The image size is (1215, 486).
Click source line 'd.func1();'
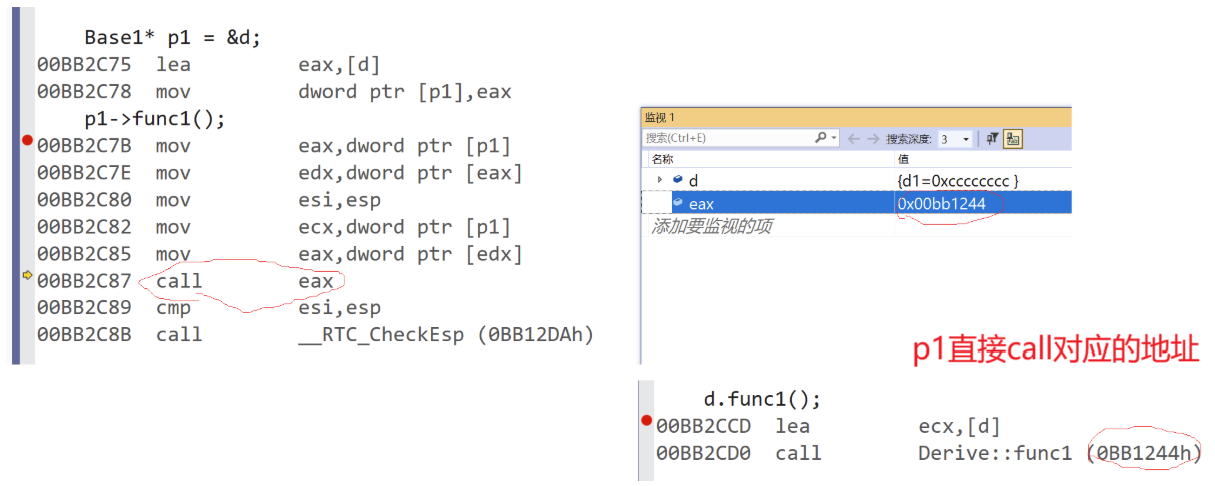coord(762,399)
